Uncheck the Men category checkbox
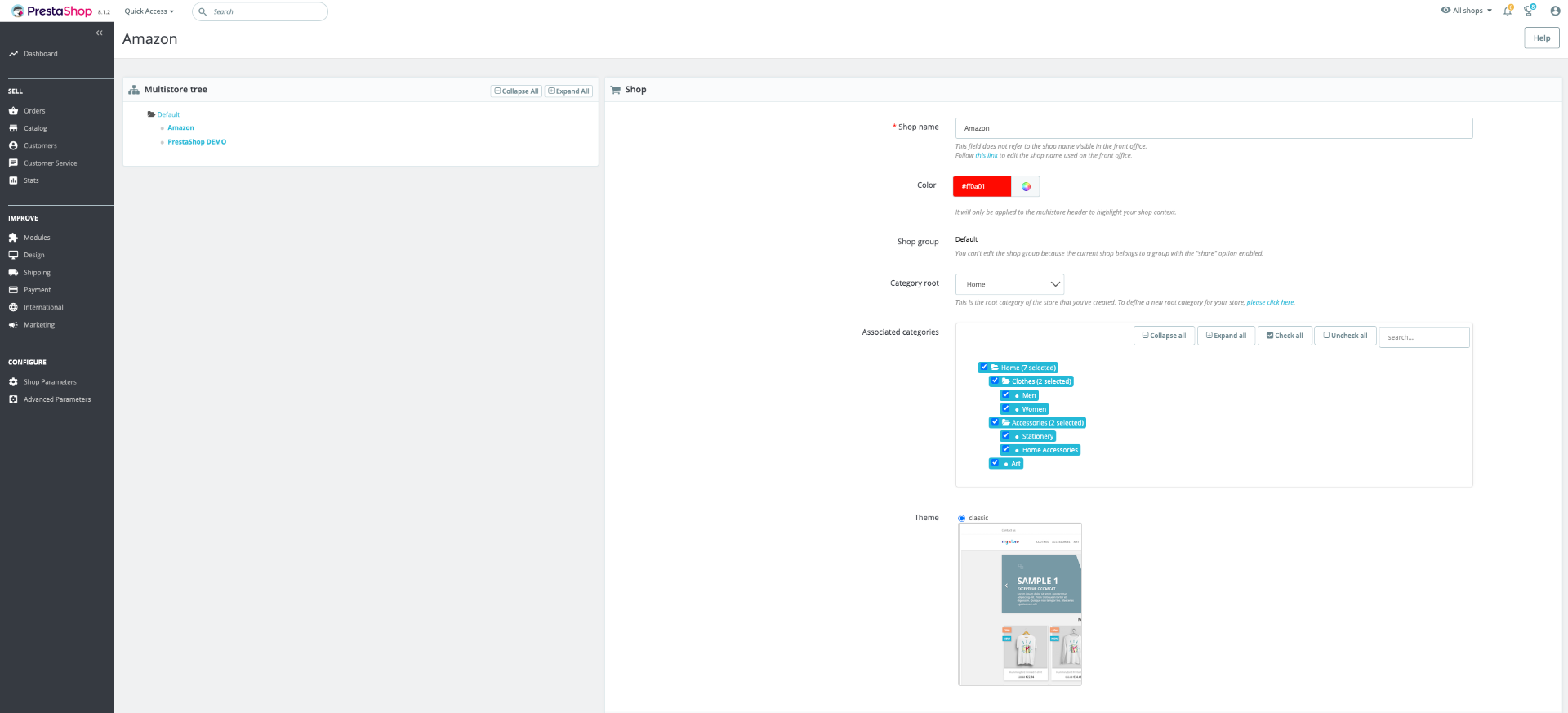Screen dimensions: 1568x713 (1005, 395)
